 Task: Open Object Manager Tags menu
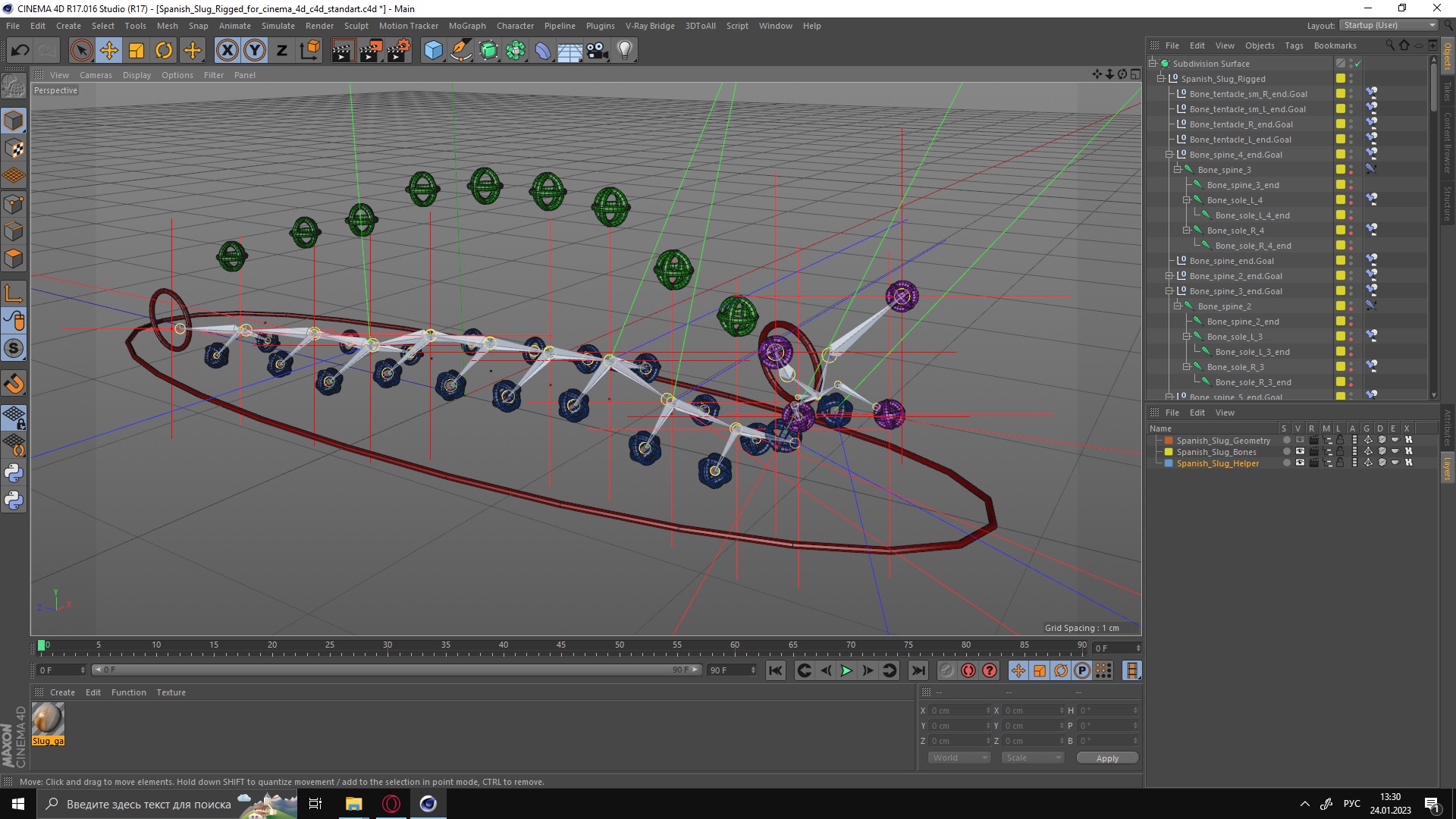(x=1294, y=45)
